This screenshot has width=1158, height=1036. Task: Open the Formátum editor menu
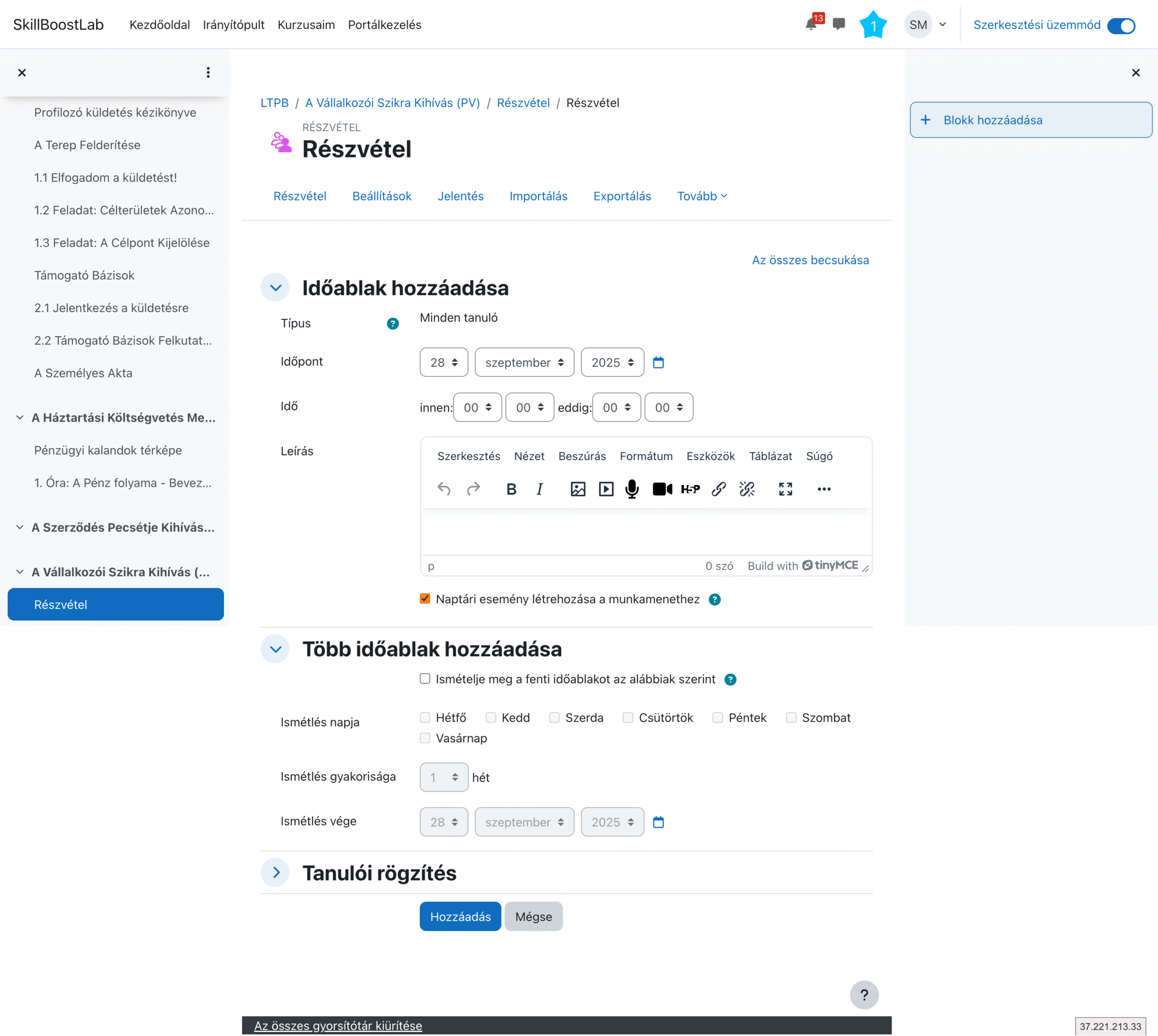coord(646,456)
